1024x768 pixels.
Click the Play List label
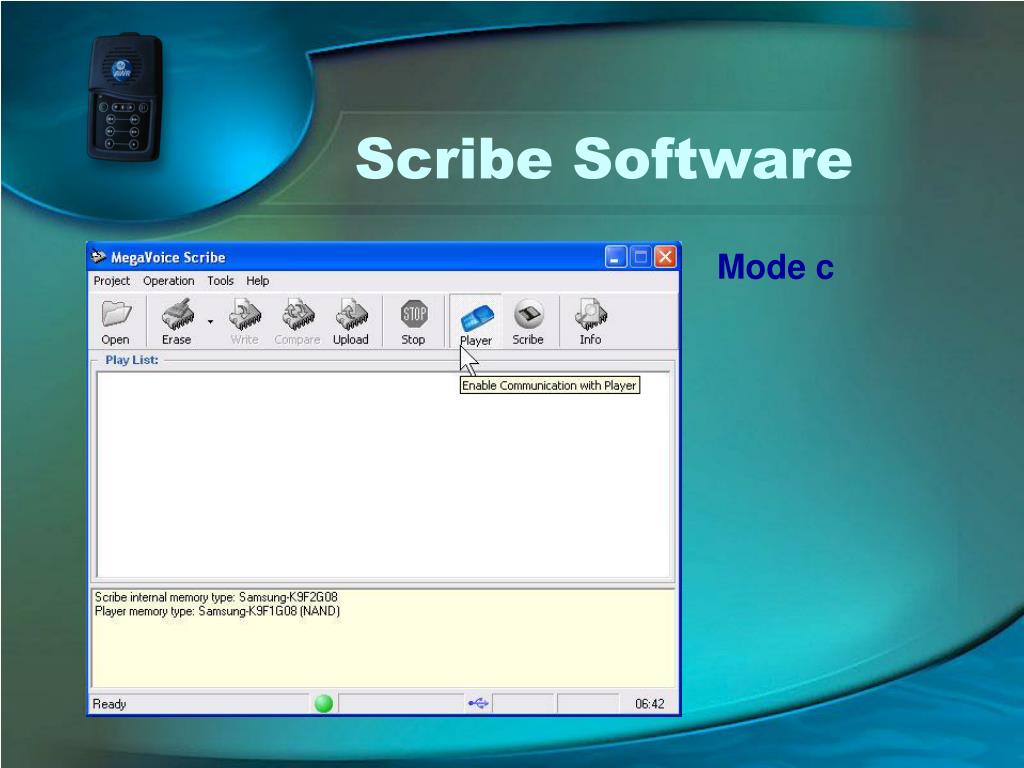coord(132,360)
